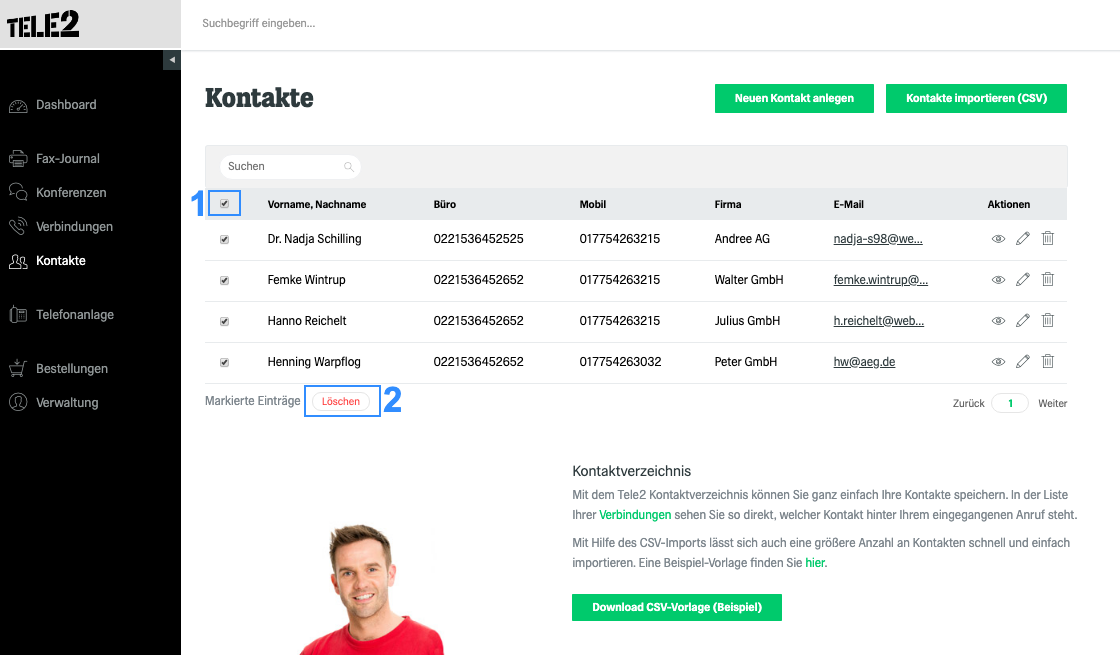Open email link femke.wintrup@...
The width and height of the screenshot is (1120, 655).
pos(880,280)
